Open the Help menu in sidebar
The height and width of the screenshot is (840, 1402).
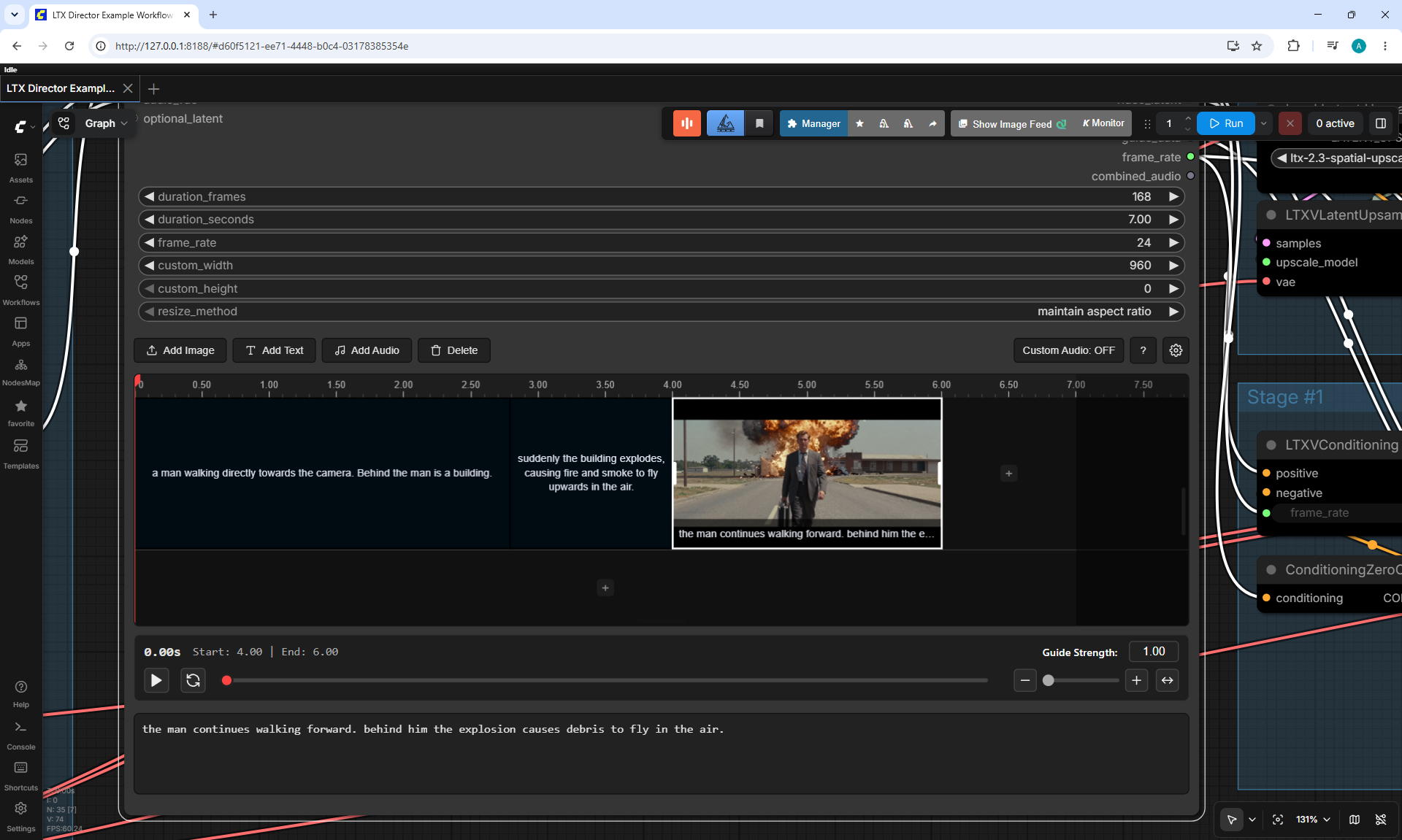[x=21, y=694]
